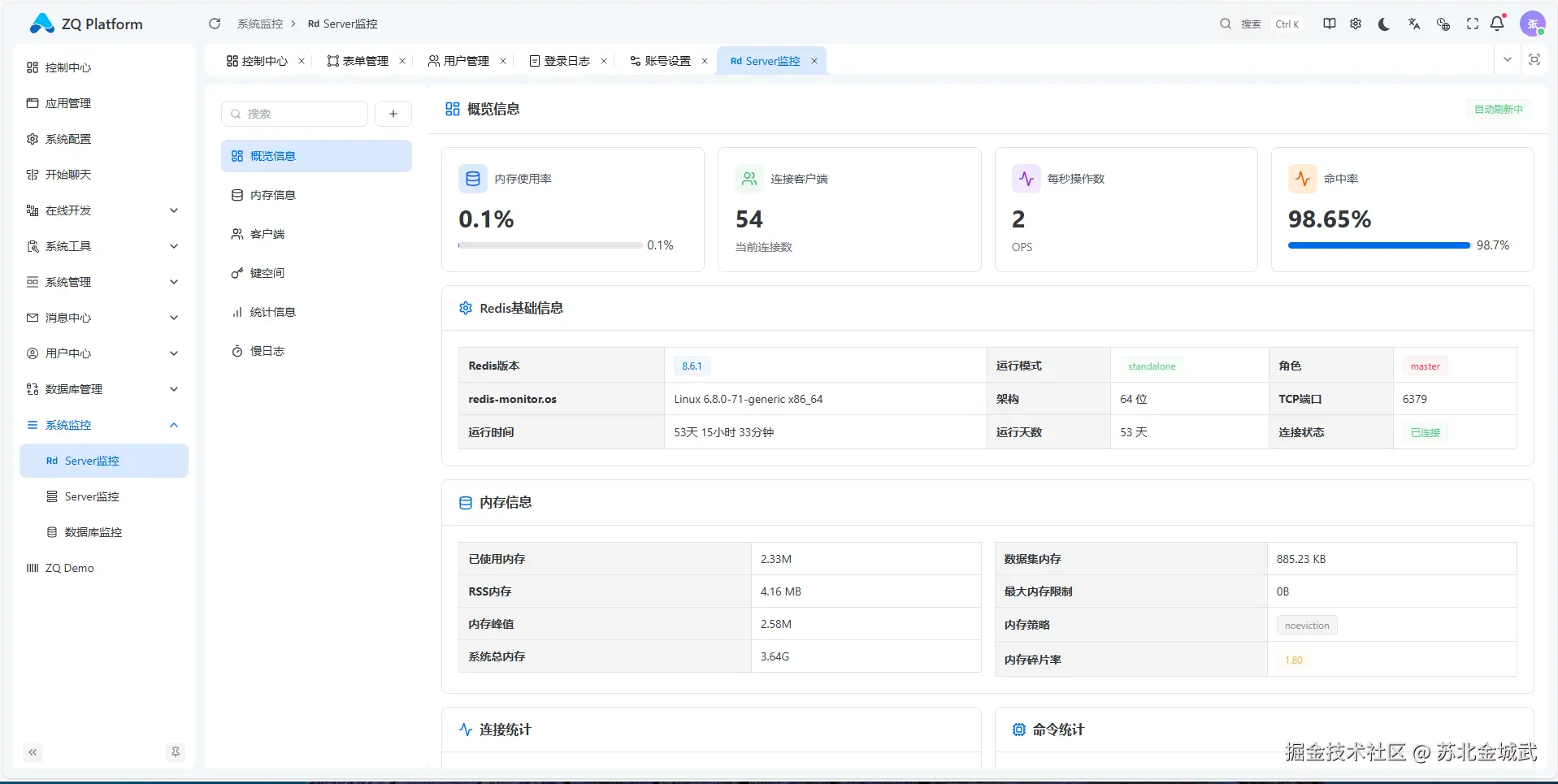This screenshot has height=784, width=1558.
Task: Click the Redis version tag 8.6.1
Action: pyautogui.click(x=692, y=366)
